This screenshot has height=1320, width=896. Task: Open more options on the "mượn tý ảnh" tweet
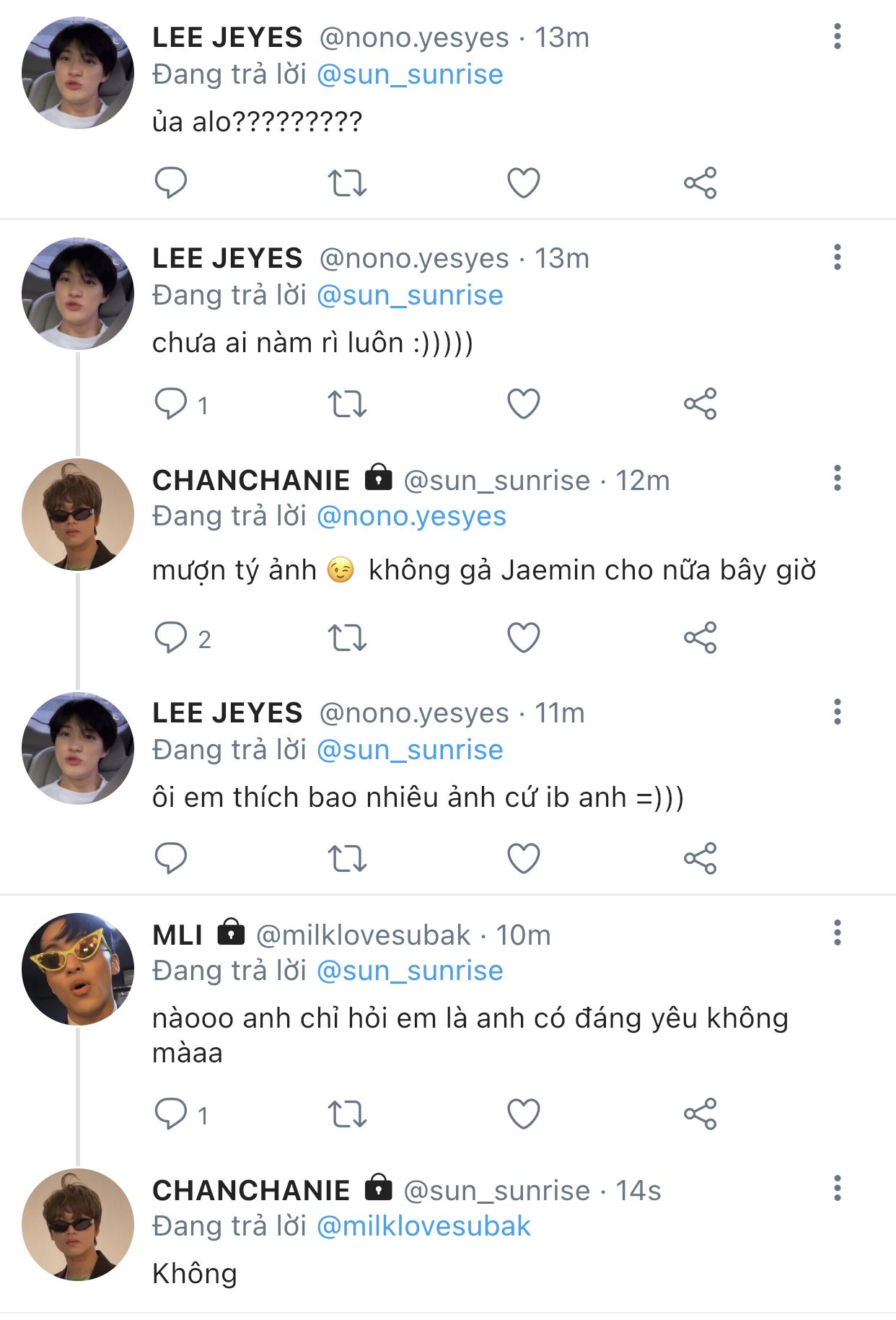[837, 478]
